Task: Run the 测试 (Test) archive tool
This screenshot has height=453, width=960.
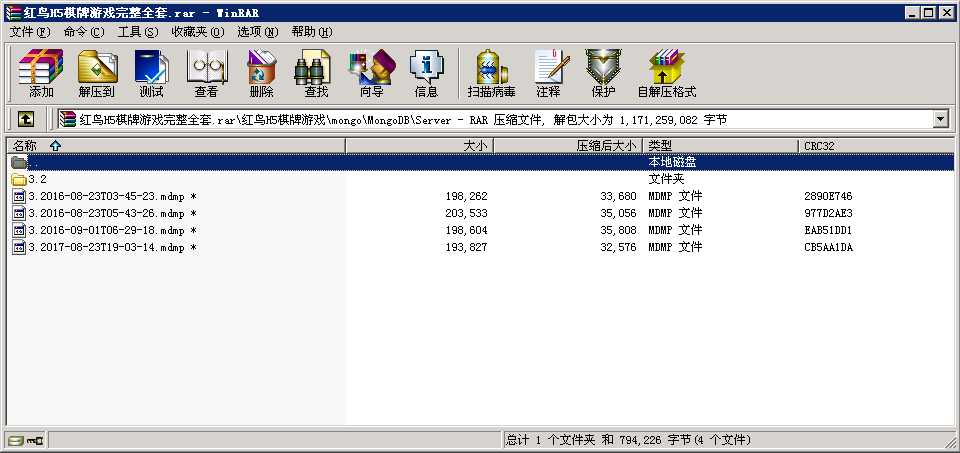Action: pos(151,73)
